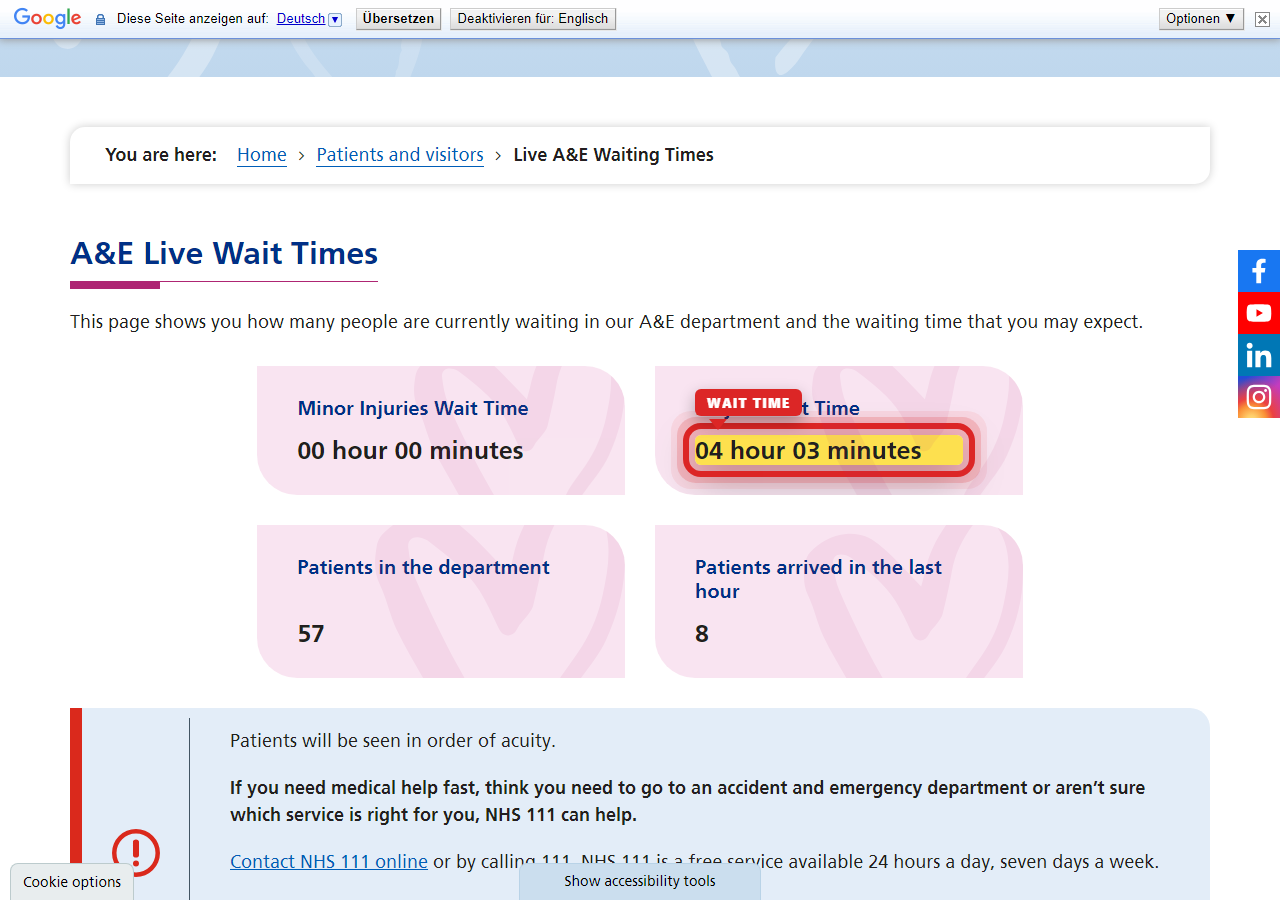Open the YouTube social icon
The image size is (1280, 900).
tap(1259, 313)
